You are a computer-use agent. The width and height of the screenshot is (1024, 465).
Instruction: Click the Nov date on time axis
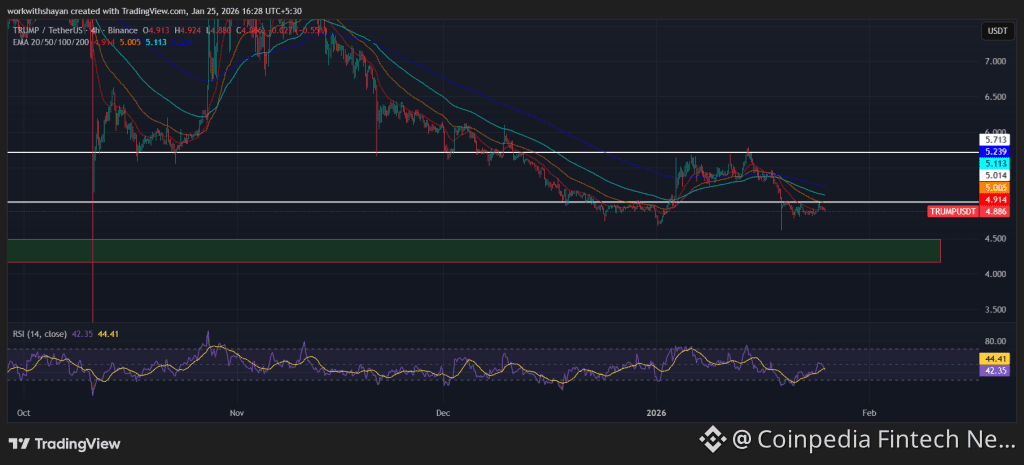tap(237, 412)
